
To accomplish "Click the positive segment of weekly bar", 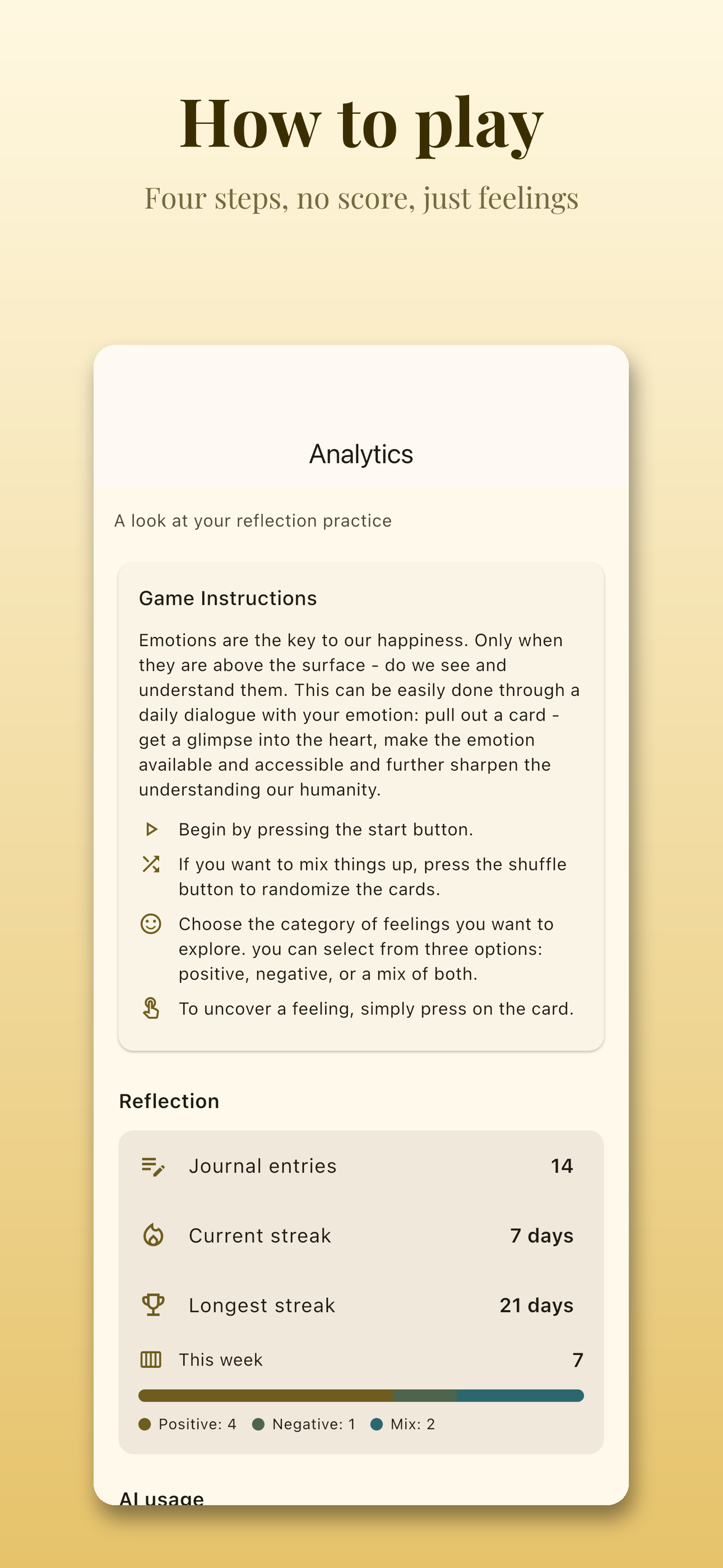I will (266, 1395).
